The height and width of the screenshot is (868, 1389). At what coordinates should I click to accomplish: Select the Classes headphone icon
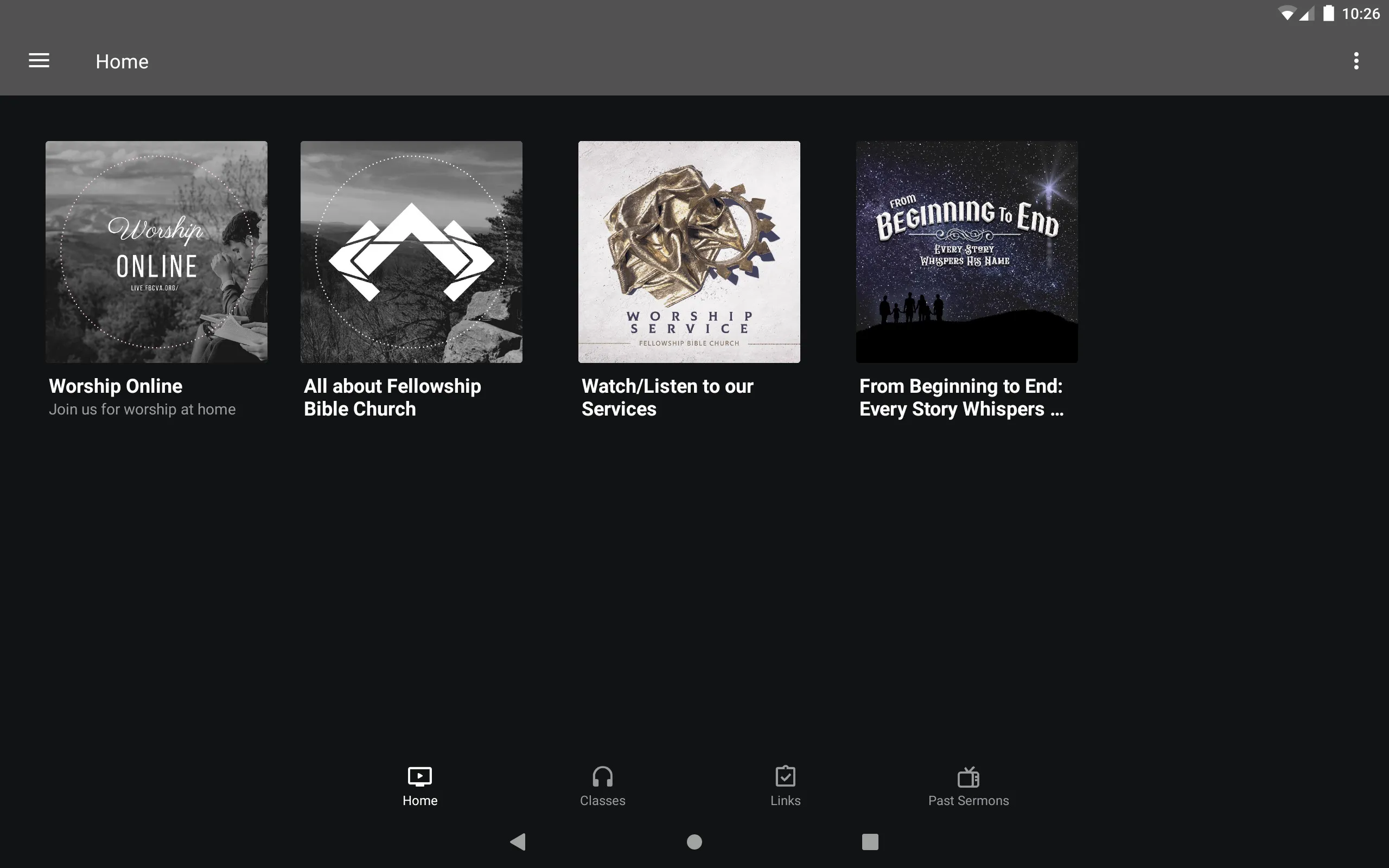tap(603, 775)
